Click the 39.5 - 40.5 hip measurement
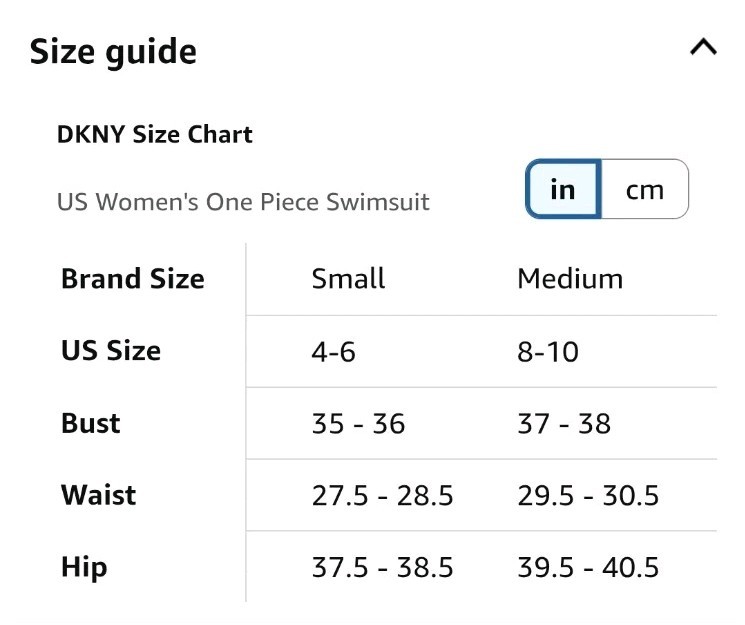 coord(588,568)
